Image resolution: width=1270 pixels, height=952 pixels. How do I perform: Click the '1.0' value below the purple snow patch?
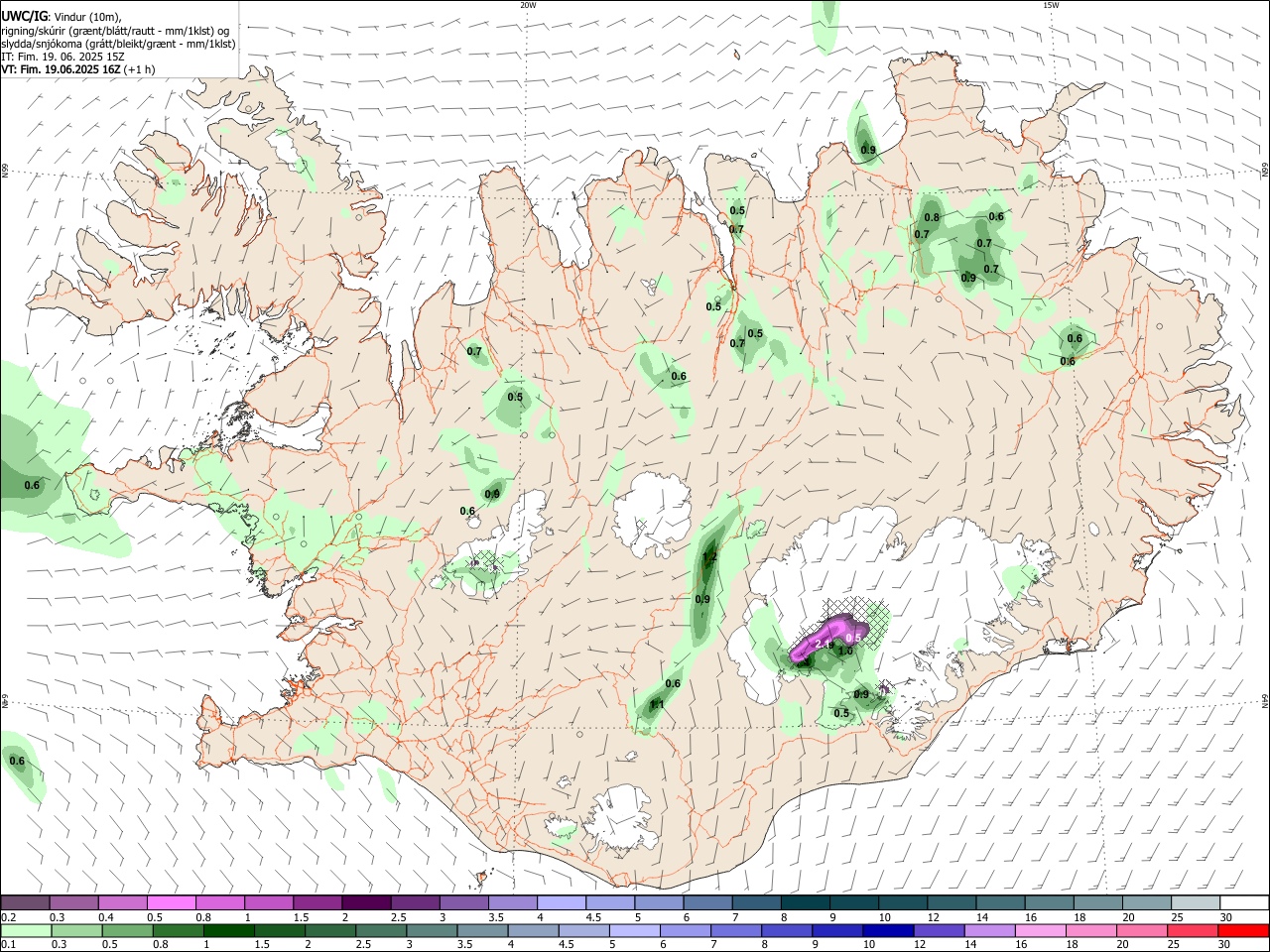(845, 652)
